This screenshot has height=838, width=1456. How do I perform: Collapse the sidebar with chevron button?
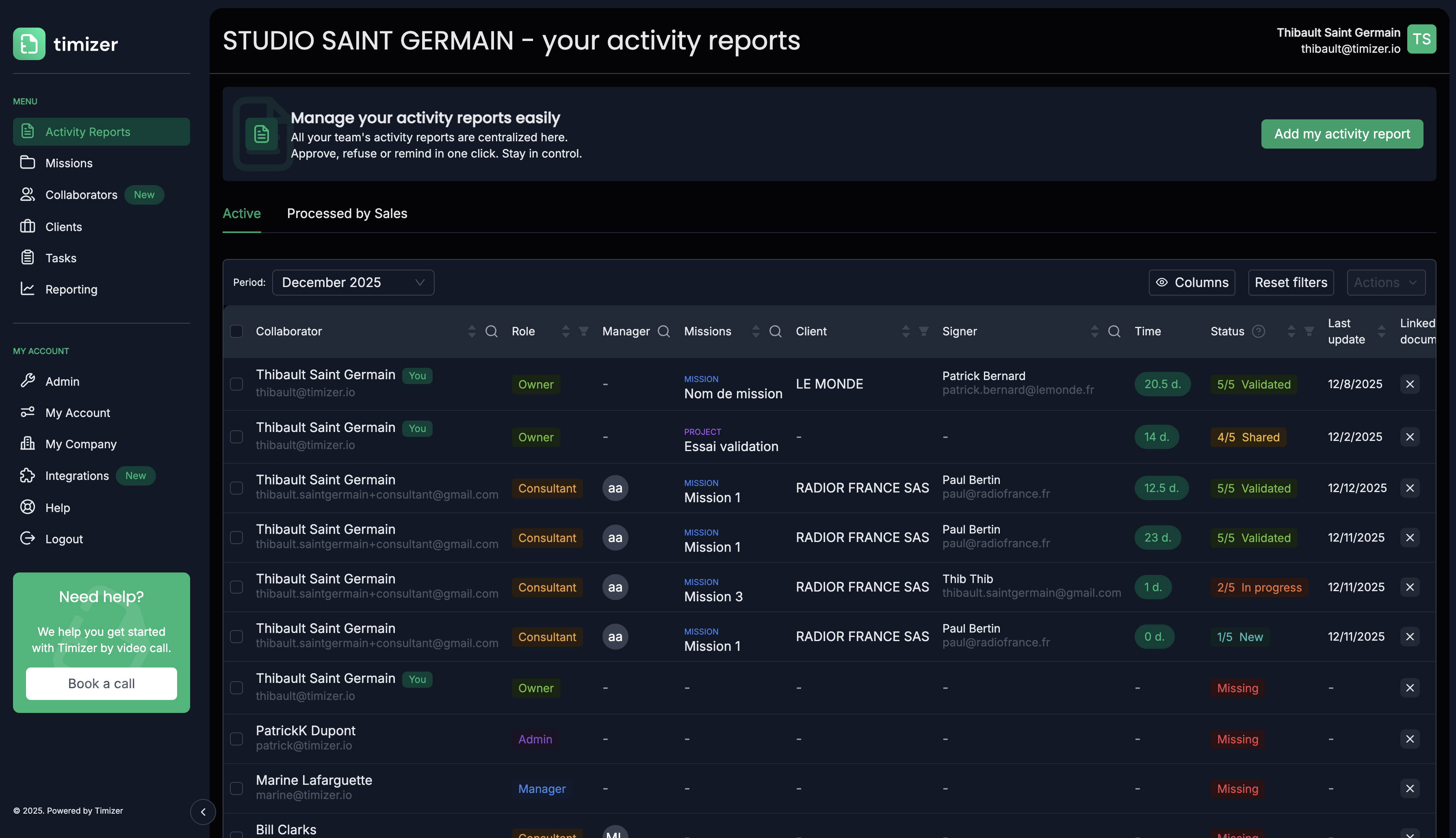pyautogui.click(x=203, y=812)
